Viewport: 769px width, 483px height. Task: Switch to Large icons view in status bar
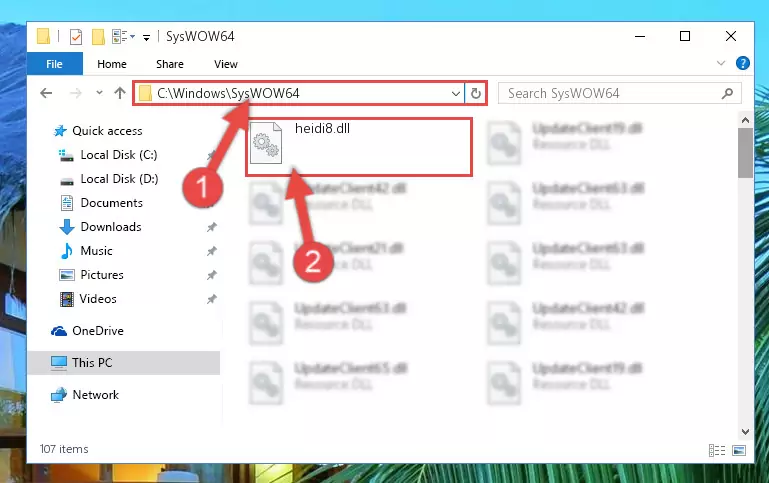[739, 450]
